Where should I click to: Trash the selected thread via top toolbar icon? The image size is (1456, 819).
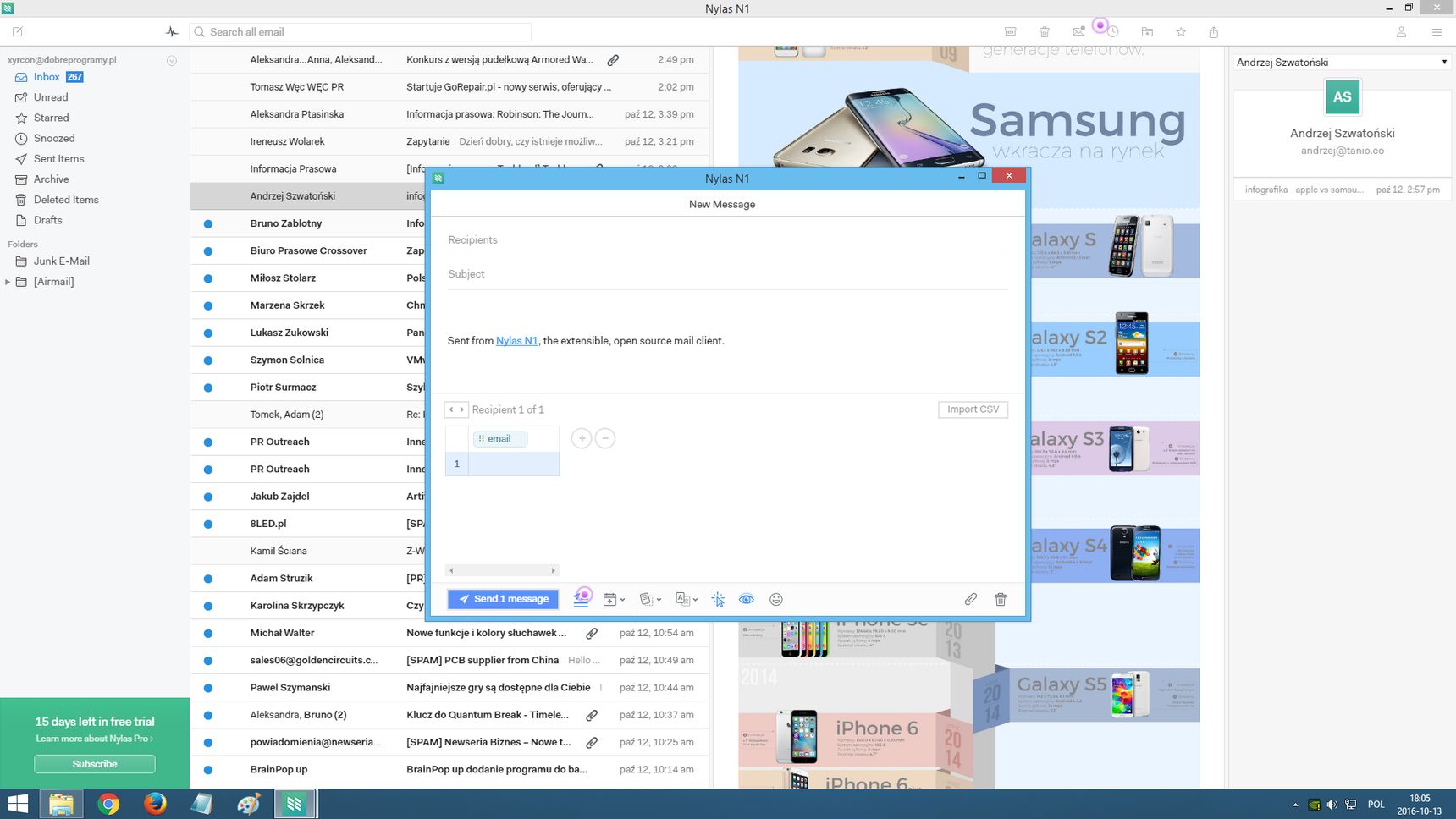click(x=1045, y=32)
